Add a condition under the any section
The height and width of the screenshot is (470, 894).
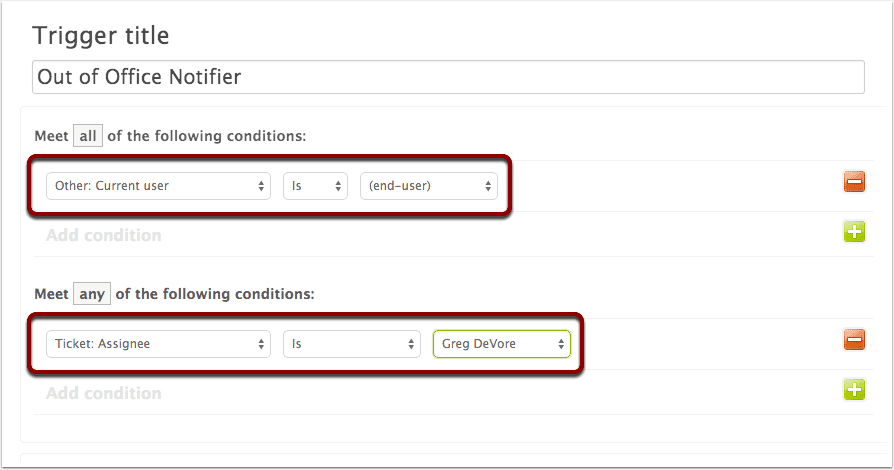(854, 390)
